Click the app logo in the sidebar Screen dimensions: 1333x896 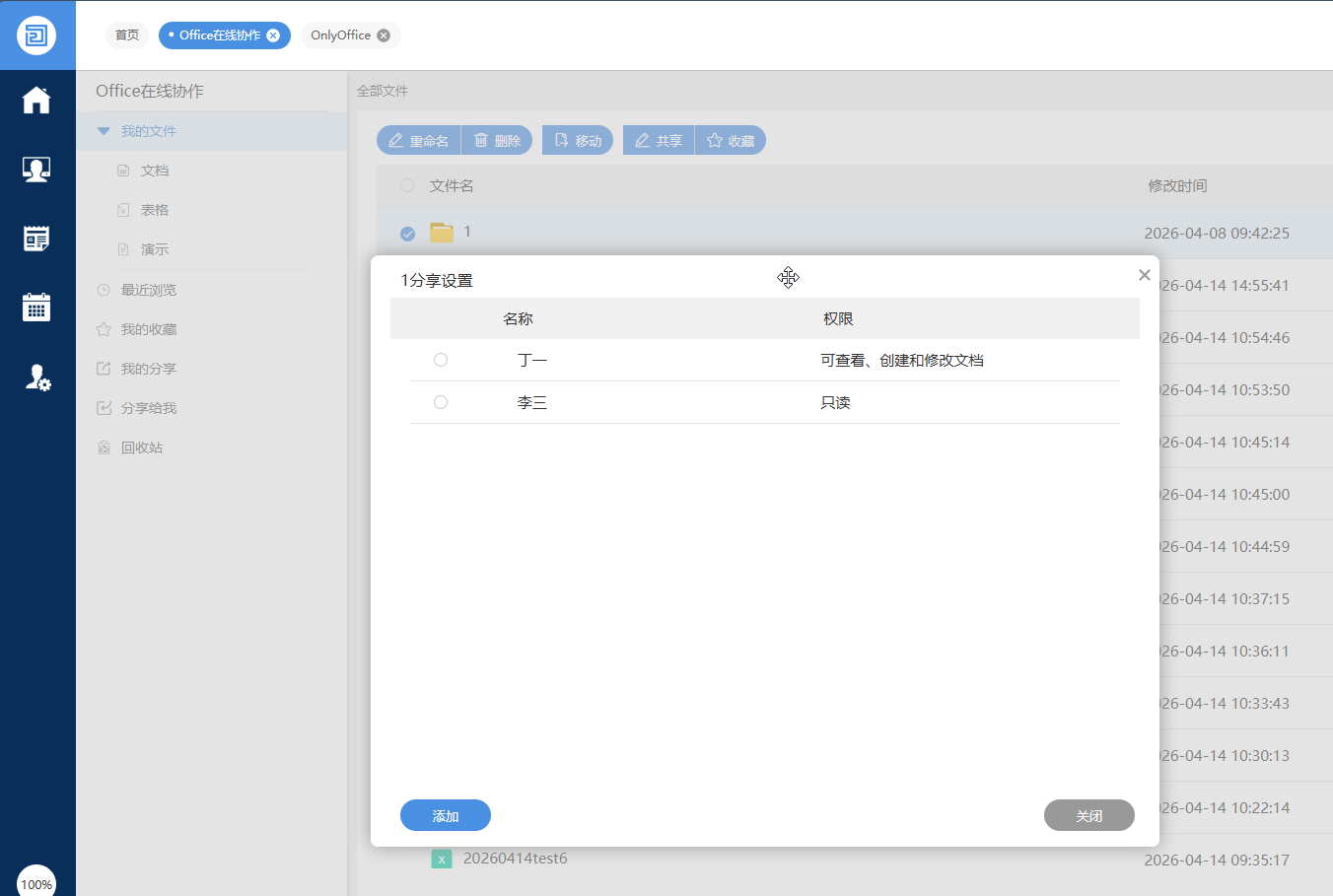coord(36,35)
